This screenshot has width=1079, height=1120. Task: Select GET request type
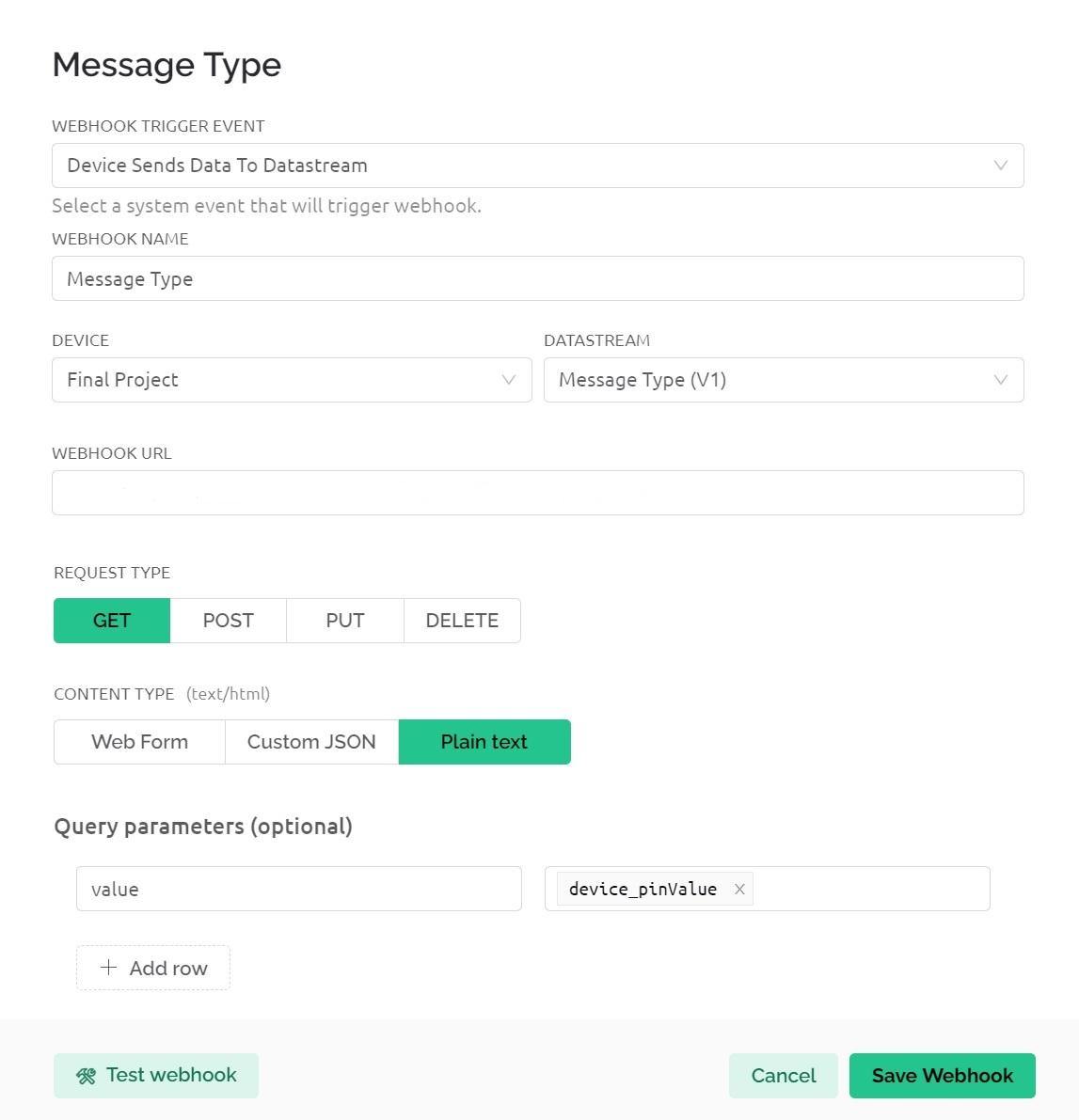pyautogui.click(x=112, y=621)
